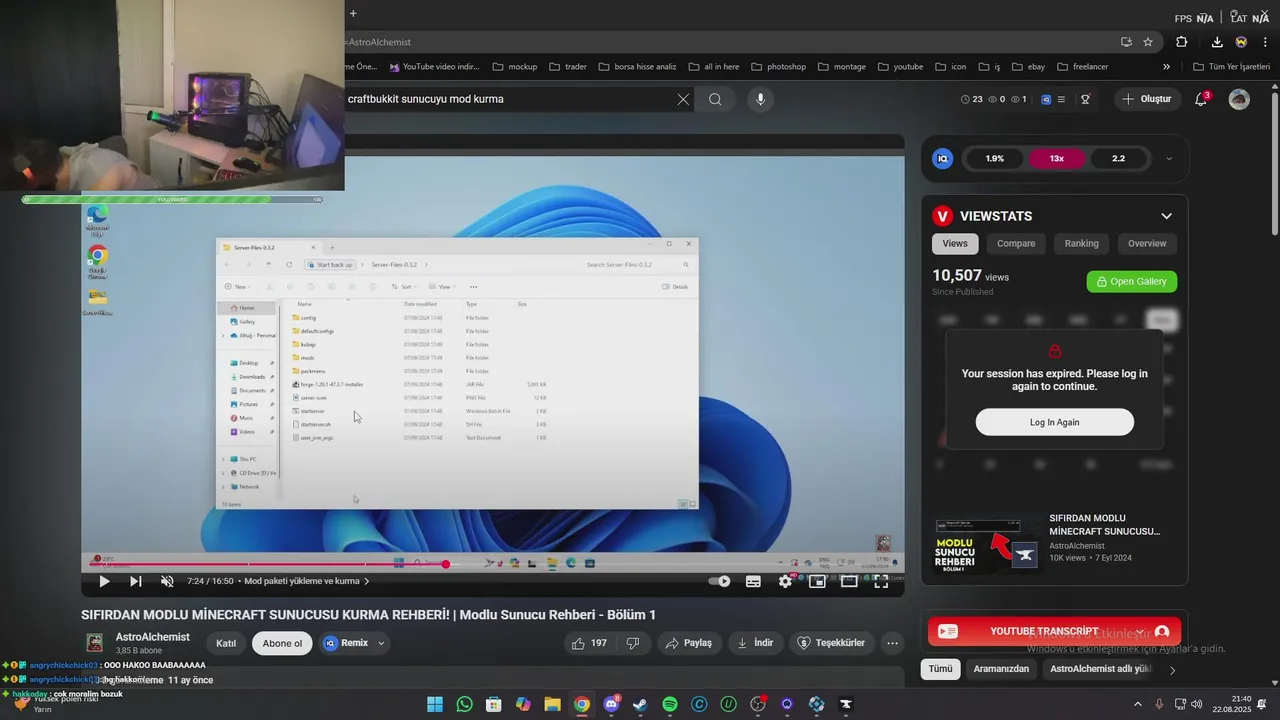Viewport: 1280px width, 720px height.
Task: Click the vidIQ trophy icon
Action: tap(1085, 99)
